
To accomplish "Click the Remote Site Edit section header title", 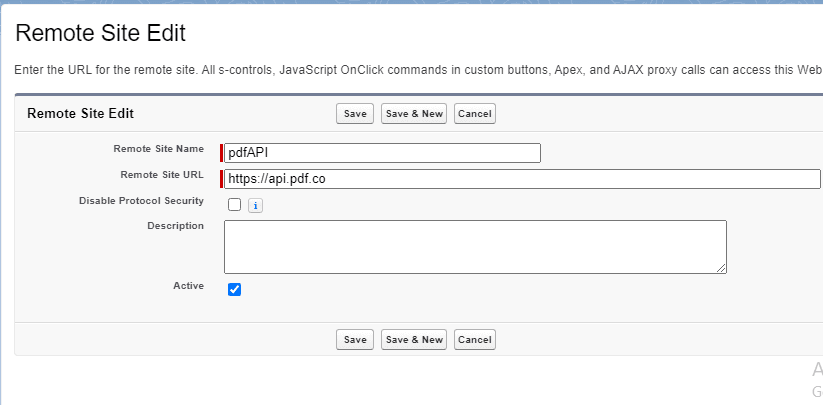I will pos(80,114).
